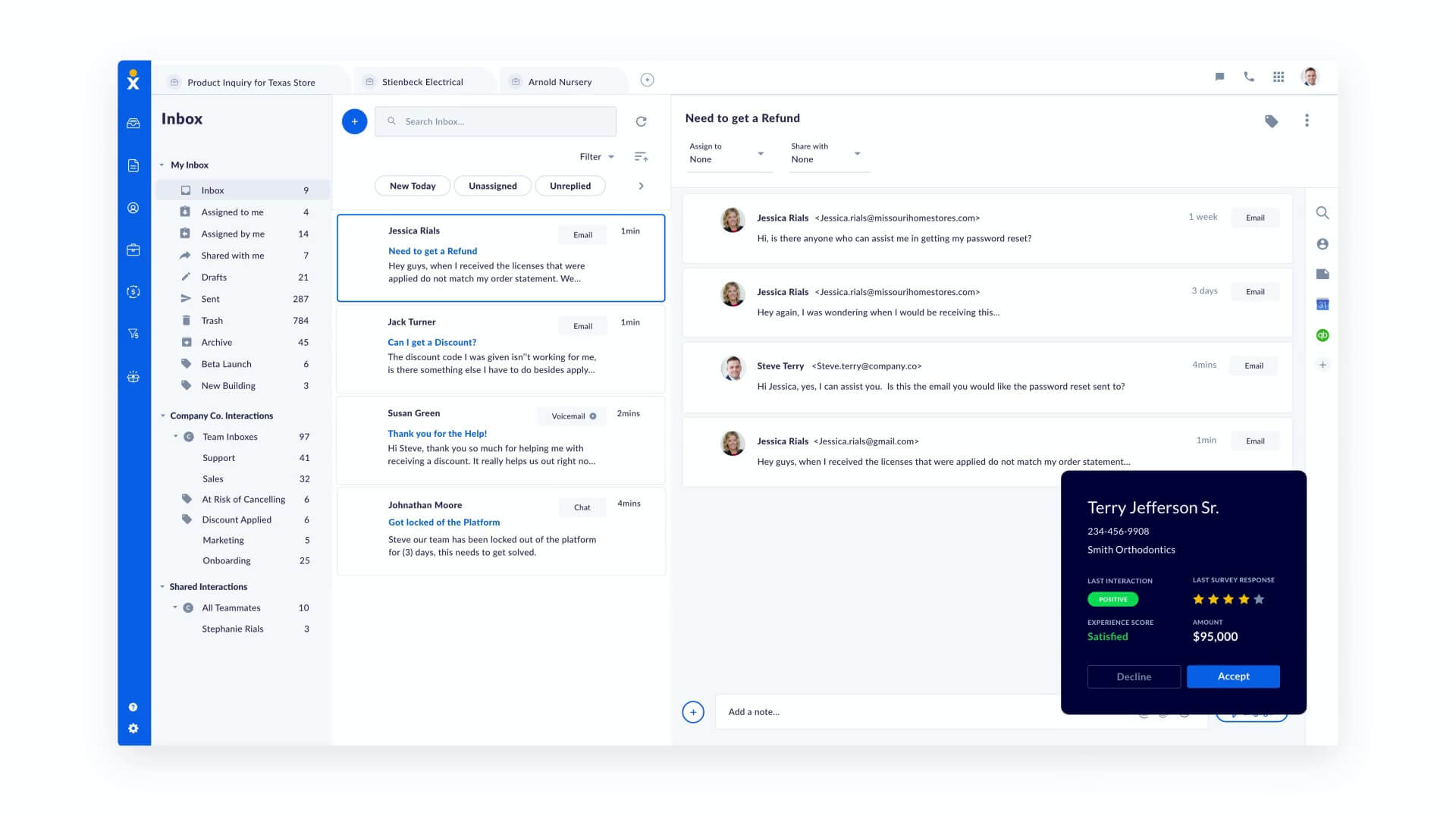
Task: Click the compose new message button
Action: 355,121
